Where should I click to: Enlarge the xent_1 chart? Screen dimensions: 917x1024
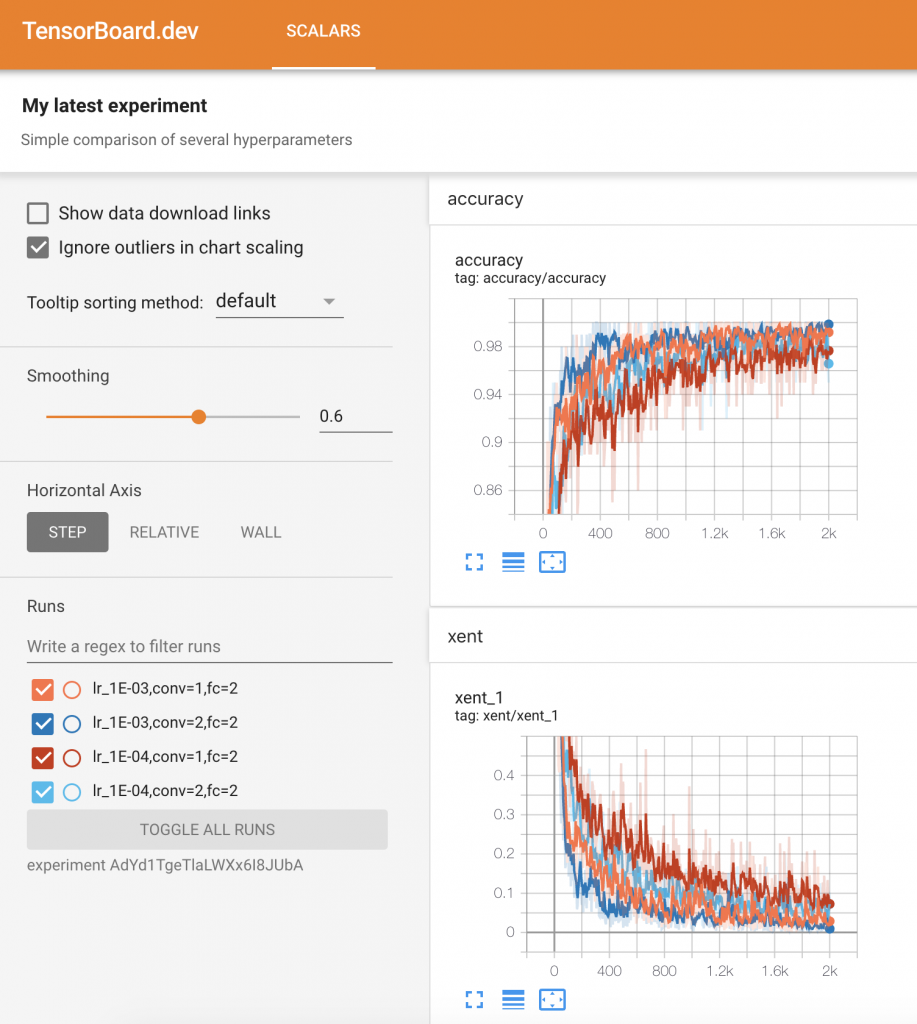pyautogui.click(x=473, y=999)
